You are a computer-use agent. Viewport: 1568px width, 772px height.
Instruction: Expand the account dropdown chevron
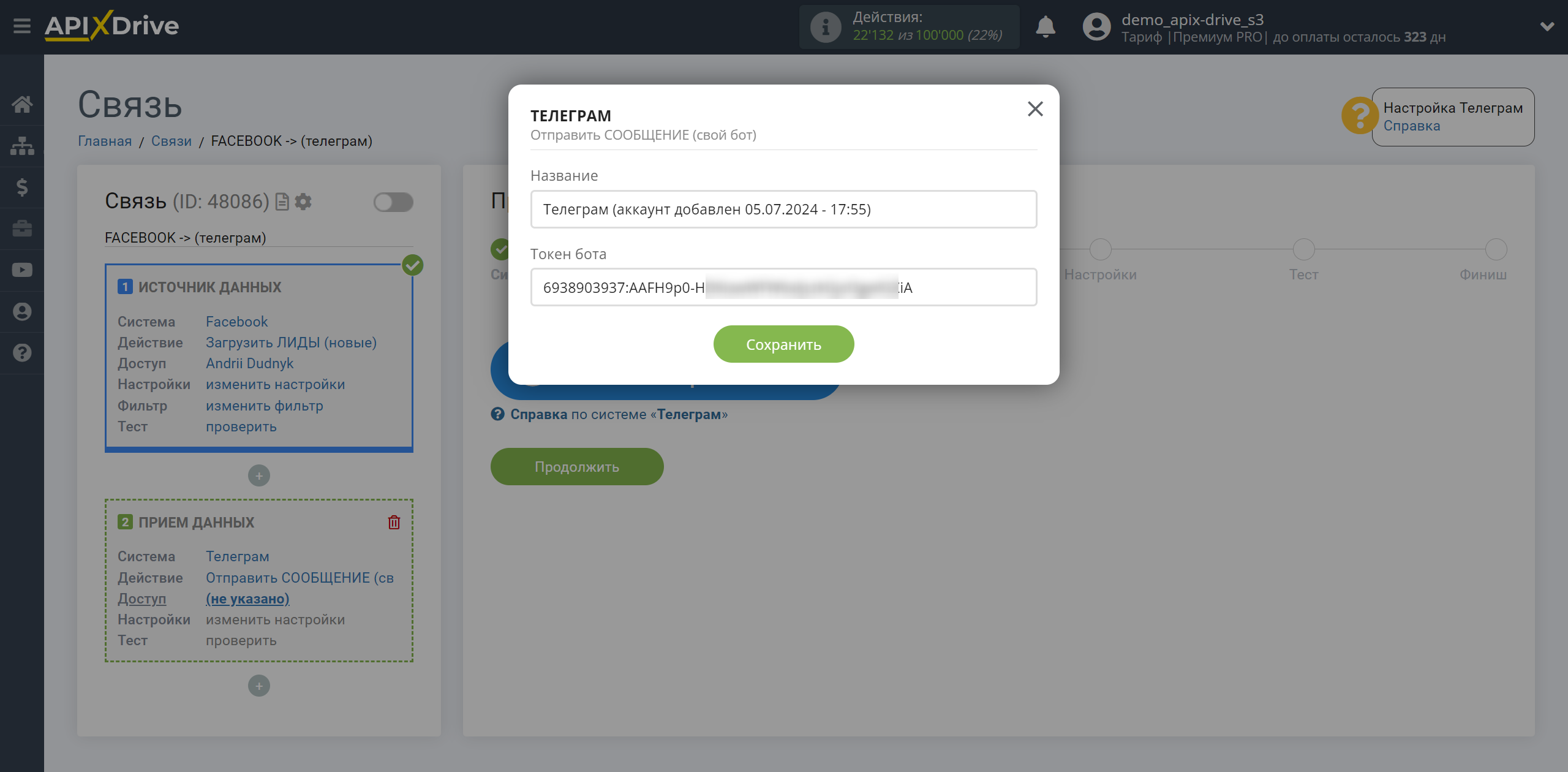(1547, 26)
